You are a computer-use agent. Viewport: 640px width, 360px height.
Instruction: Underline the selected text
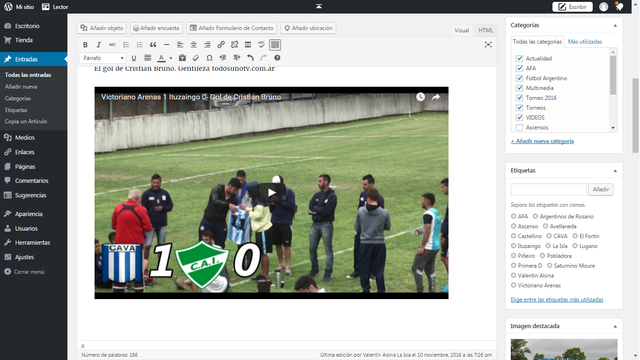[133, 58]
